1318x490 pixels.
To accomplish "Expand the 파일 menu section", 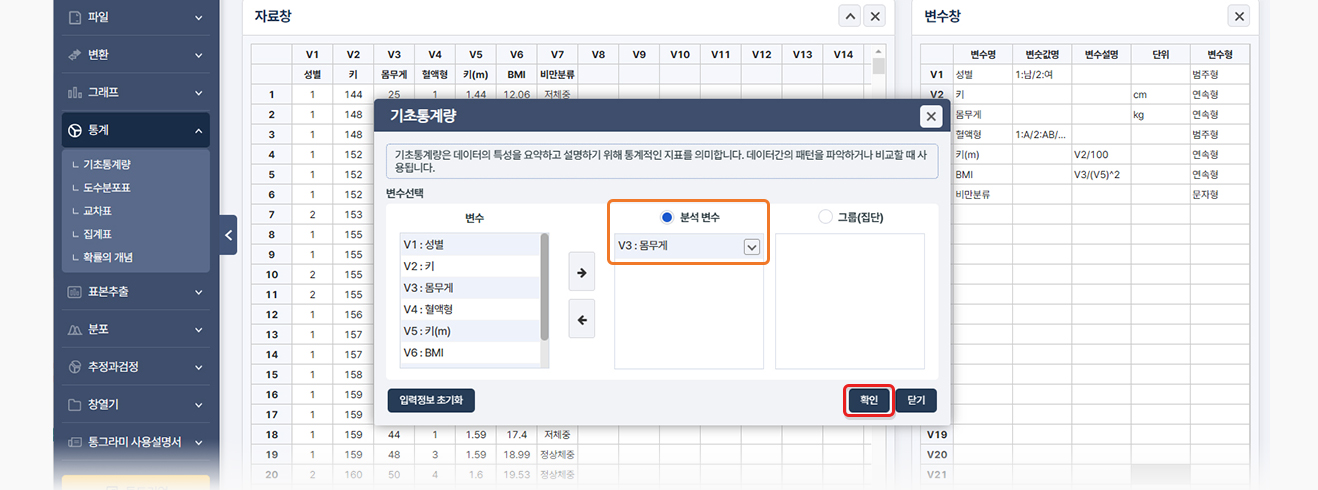I will (135, 17).
